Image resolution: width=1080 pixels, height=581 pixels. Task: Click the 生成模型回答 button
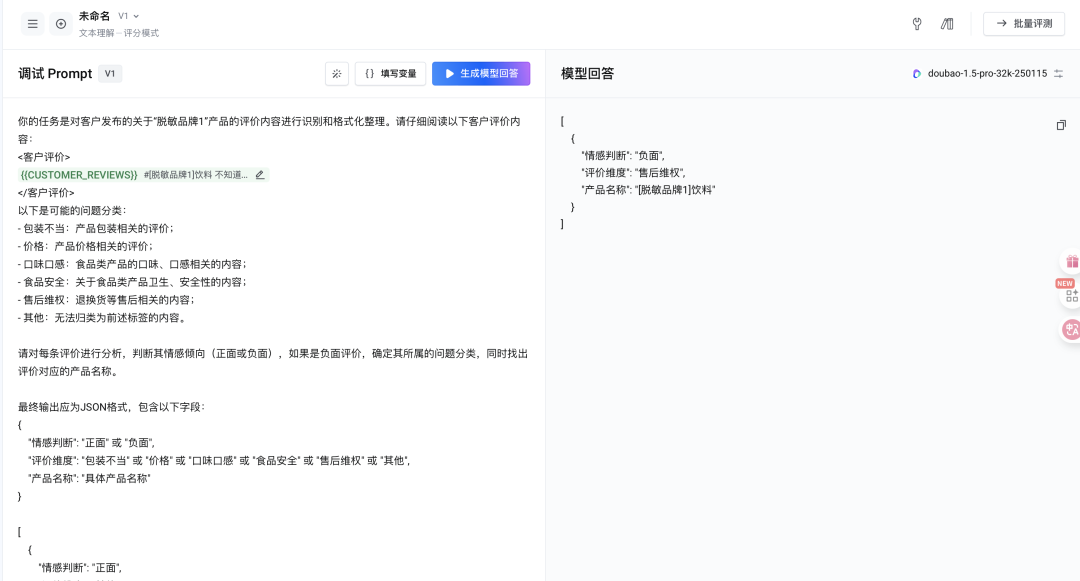(x=481, y=73)
